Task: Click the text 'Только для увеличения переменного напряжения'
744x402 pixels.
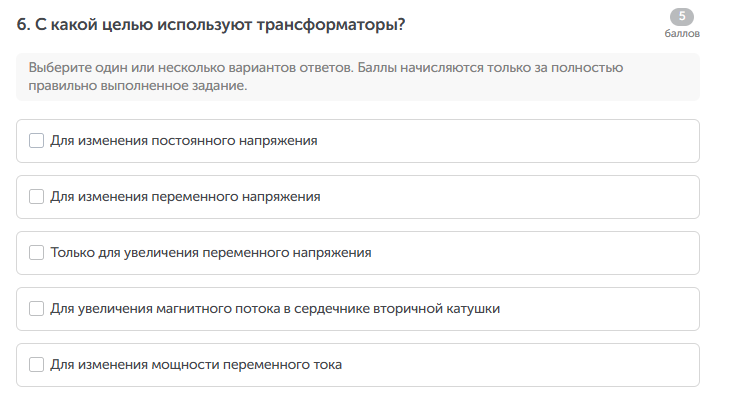Action: 211,253
